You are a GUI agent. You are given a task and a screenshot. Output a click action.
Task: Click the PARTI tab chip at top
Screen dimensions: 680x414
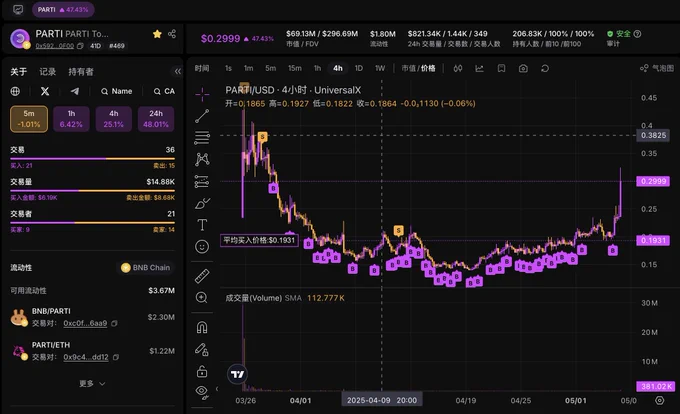click(x=63, y=10)
